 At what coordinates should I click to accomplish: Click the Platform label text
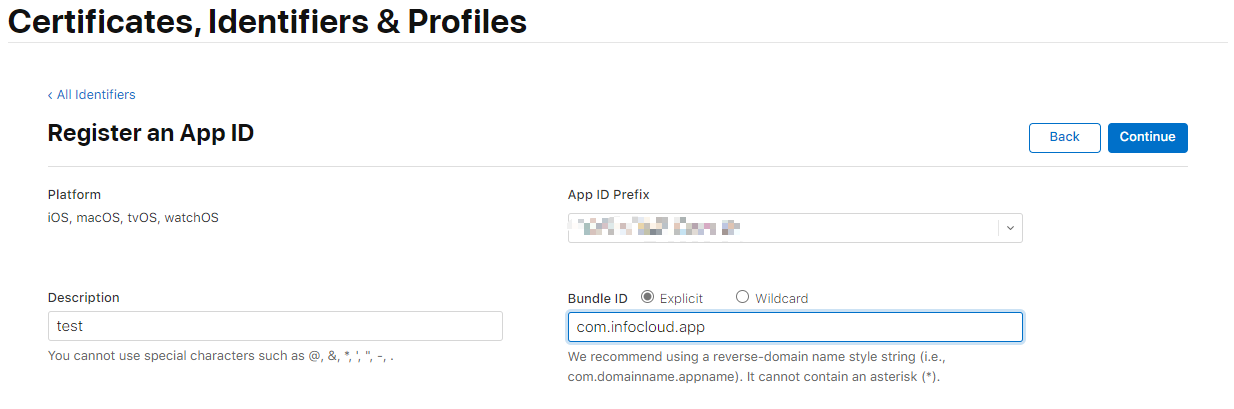tap(75, 195)
